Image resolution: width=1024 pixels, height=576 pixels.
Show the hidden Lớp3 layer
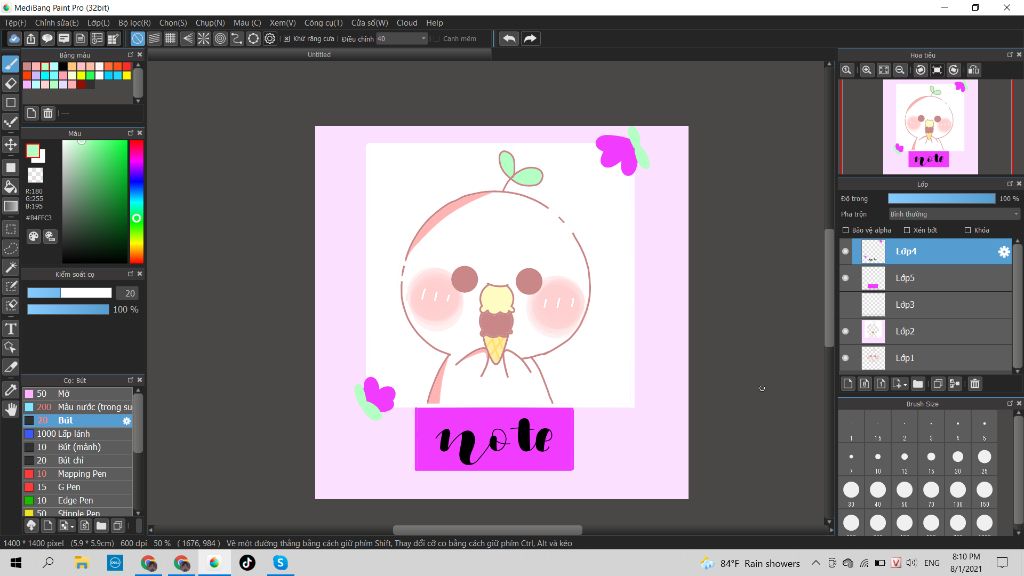coord(846,305)
